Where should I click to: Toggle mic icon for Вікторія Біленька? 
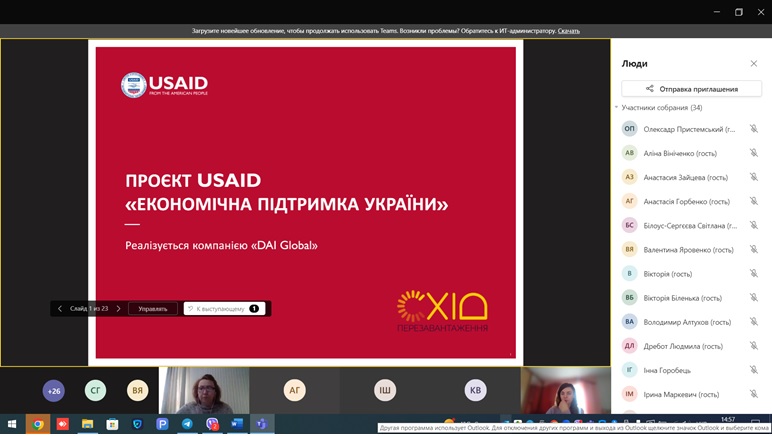(754, 298)
